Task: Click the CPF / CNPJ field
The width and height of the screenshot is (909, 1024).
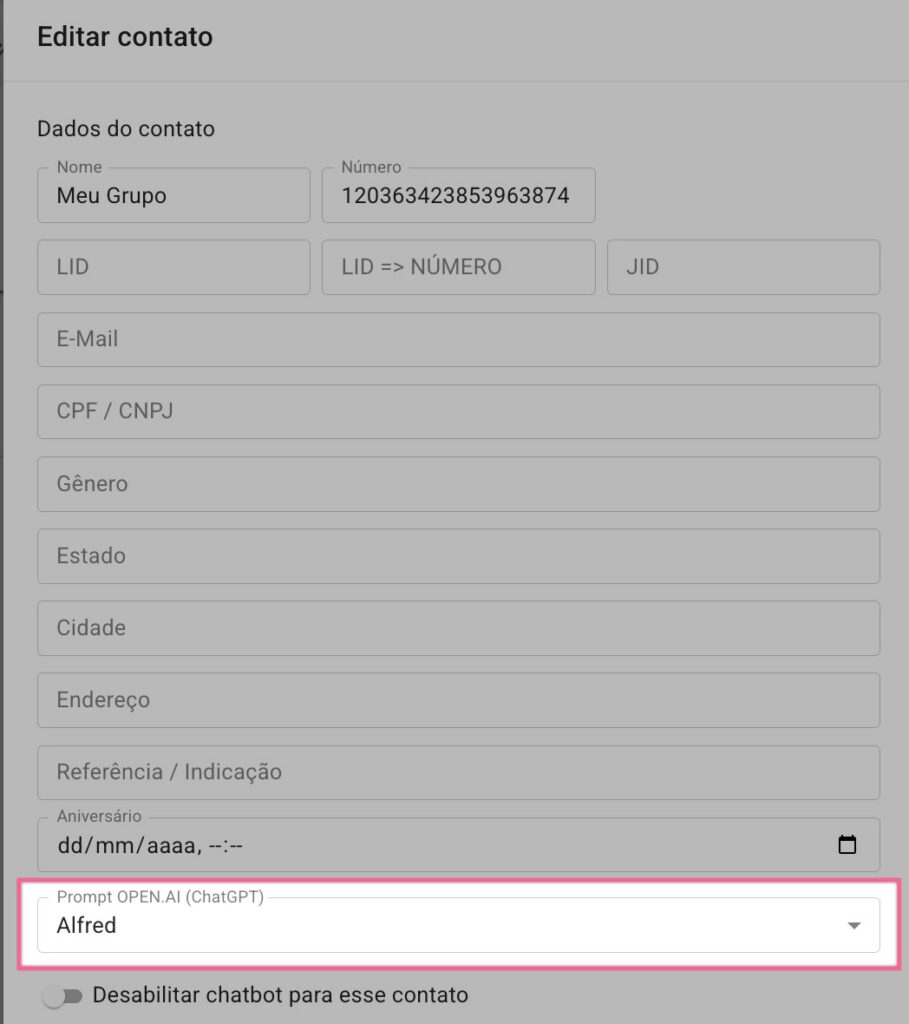Action: pos(458,411)
